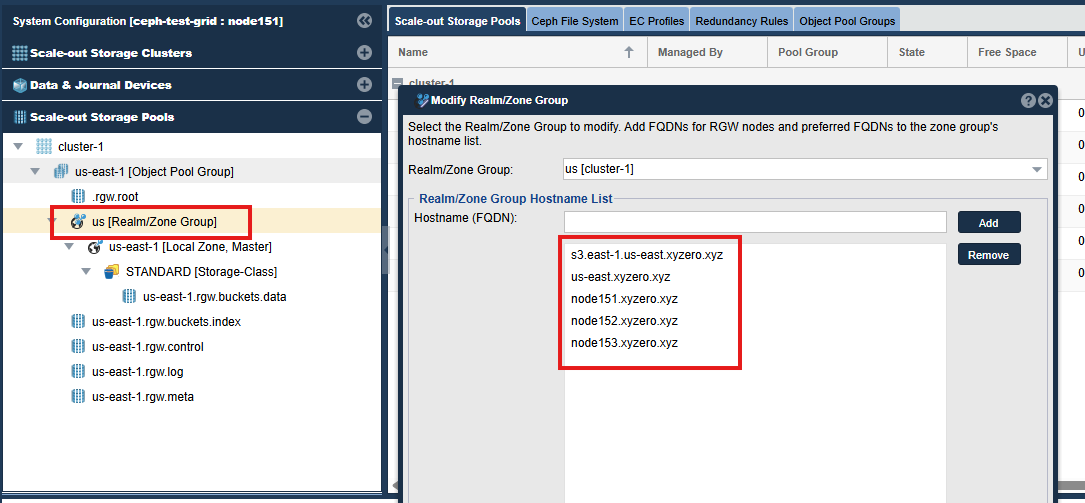Viewport: 1085px width, 503px height.
Task: Expand the Data & Journal Devices section
Action: click(365, 84)
